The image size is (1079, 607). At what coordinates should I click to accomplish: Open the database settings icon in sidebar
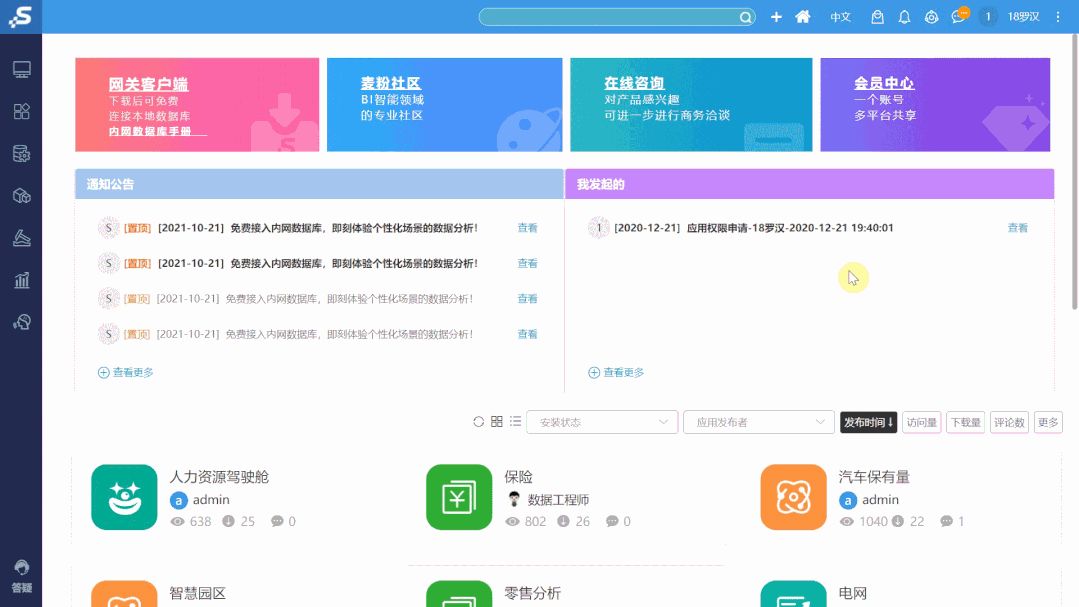[21, 153]
